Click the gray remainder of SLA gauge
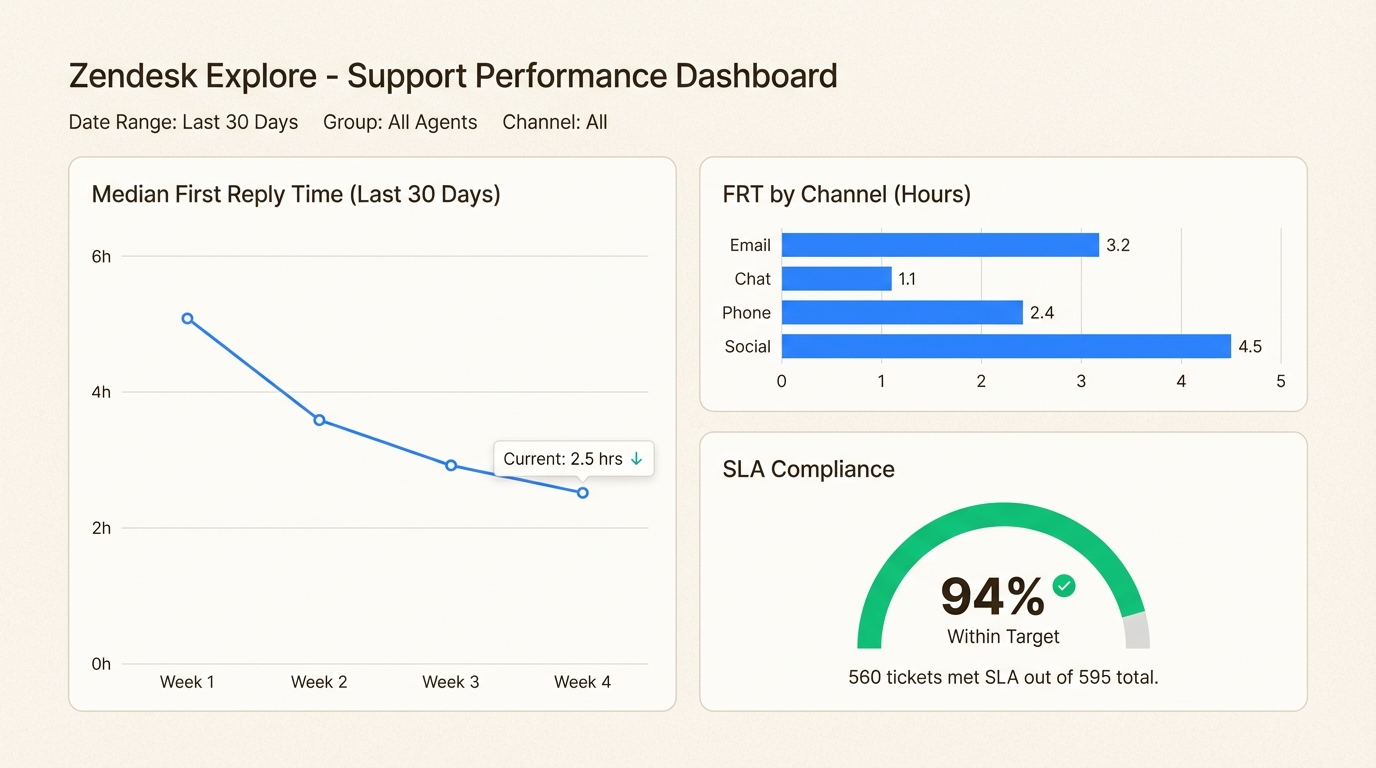This screenshot has width=1376, height=768. pos(1136,633)
